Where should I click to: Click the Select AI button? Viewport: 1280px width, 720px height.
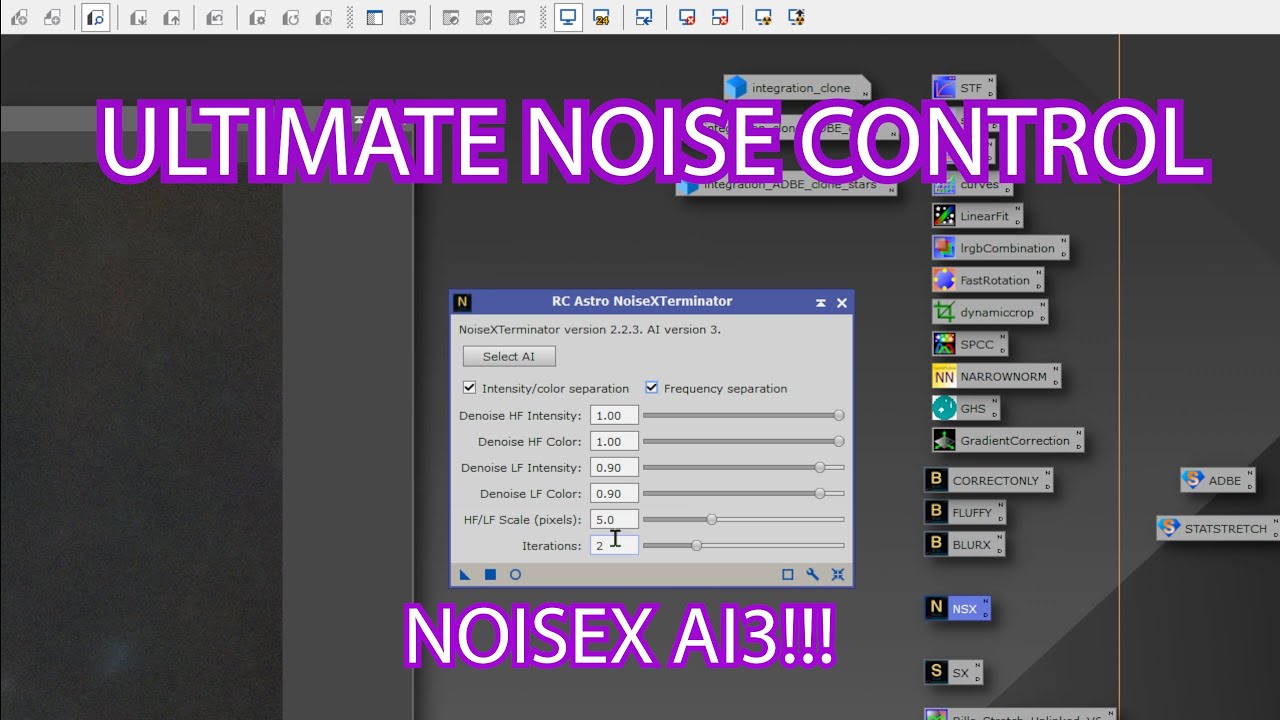click(x=509, y=356)
